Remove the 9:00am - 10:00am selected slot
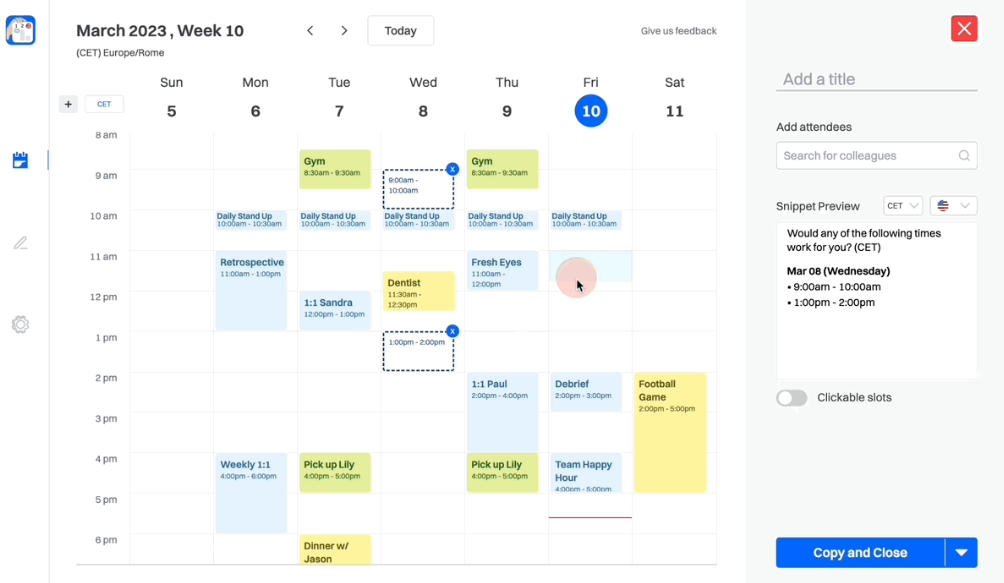This screenshot has height=583, width=1004. (452, 169)
